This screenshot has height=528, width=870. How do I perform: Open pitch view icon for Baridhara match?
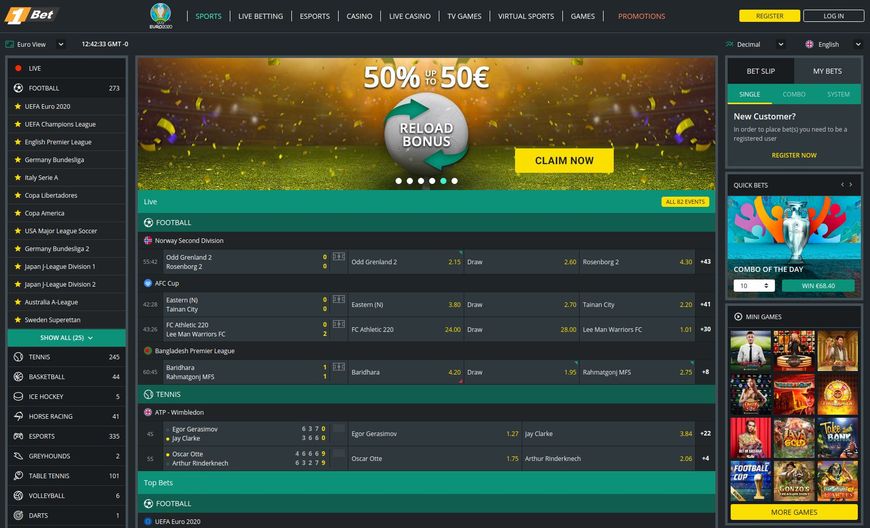coord(338,367)
